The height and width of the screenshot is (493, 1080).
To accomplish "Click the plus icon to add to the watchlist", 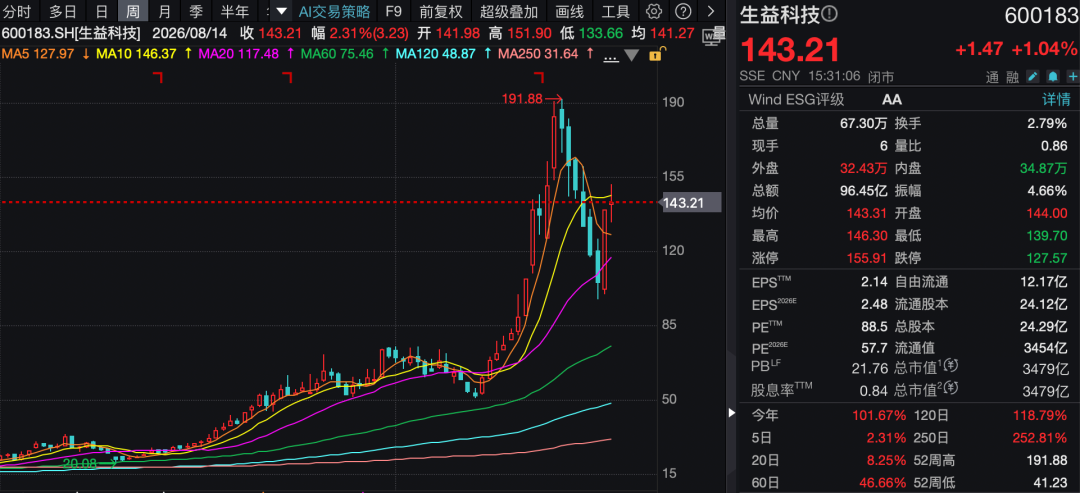I will click(x=1072, y=76).
